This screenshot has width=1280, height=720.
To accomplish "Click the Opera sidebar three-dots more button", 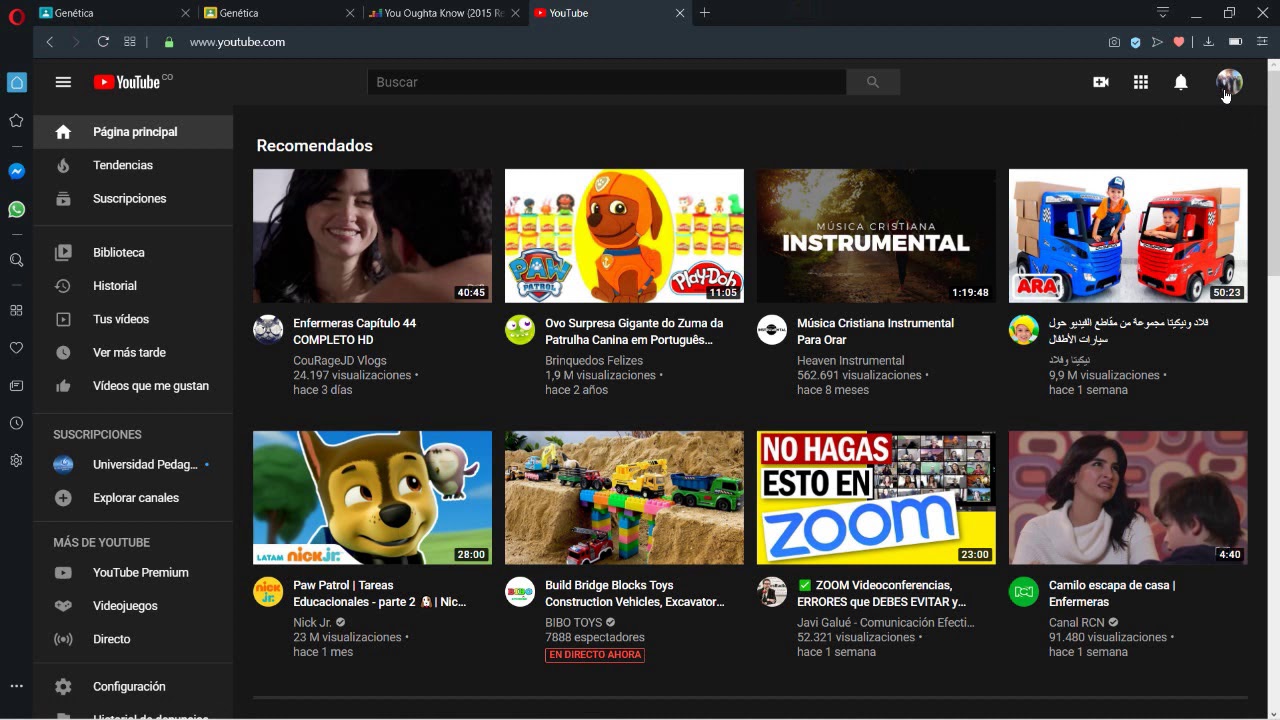I will [16, 686].
